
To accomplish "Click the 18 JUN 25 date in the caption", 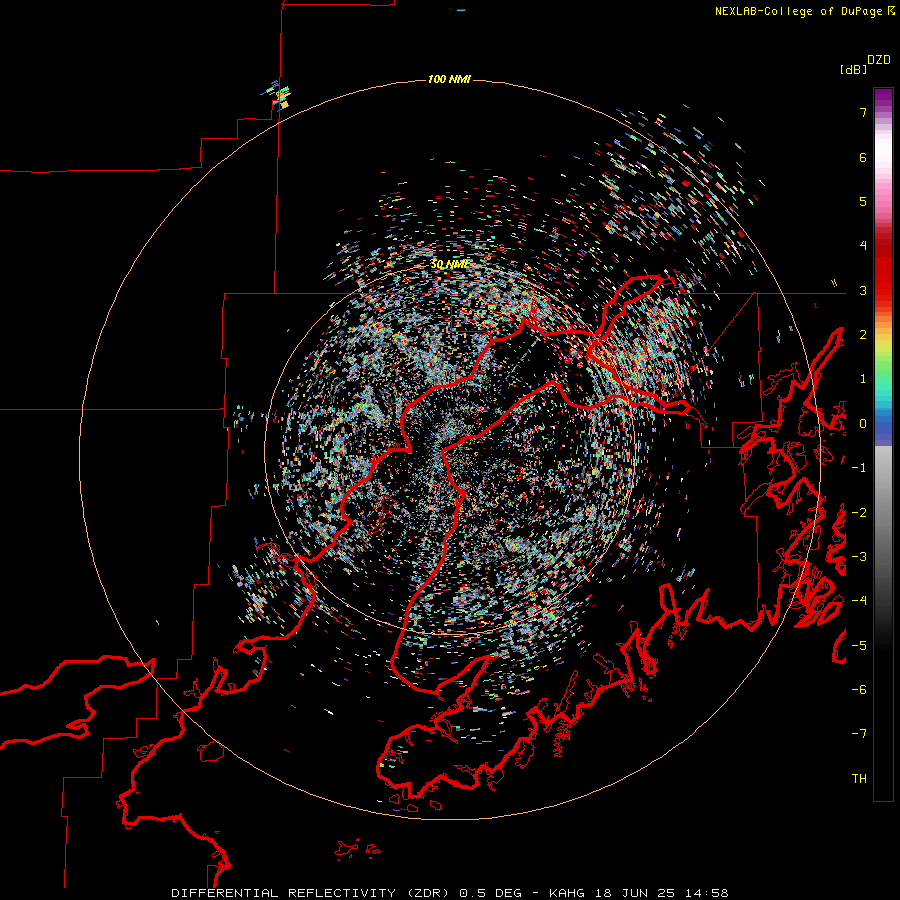I will (634, 893).
